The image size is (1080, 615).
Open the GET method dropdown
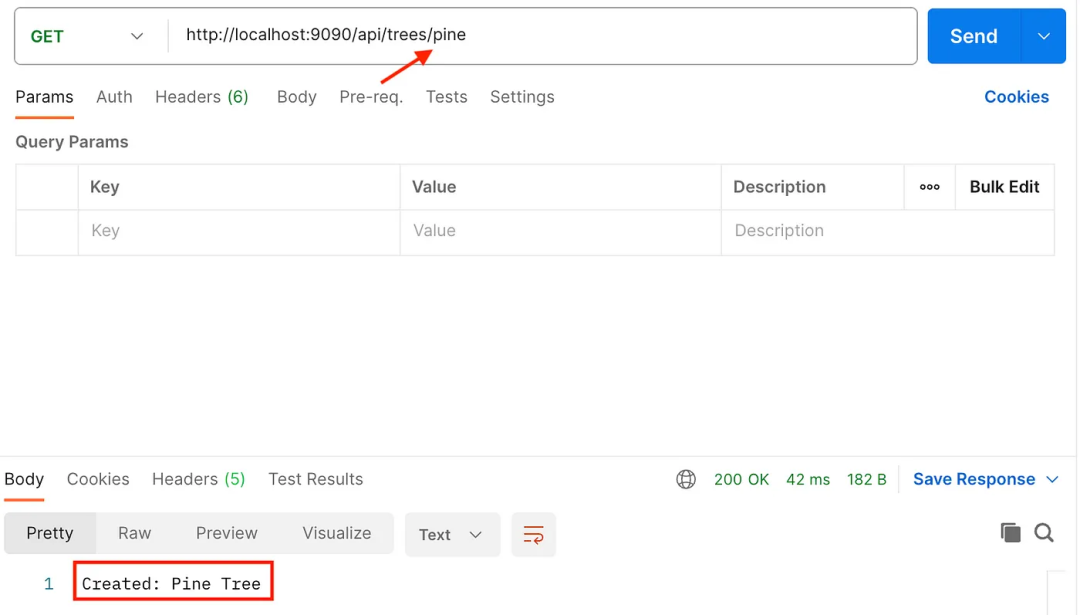[87, 37]
